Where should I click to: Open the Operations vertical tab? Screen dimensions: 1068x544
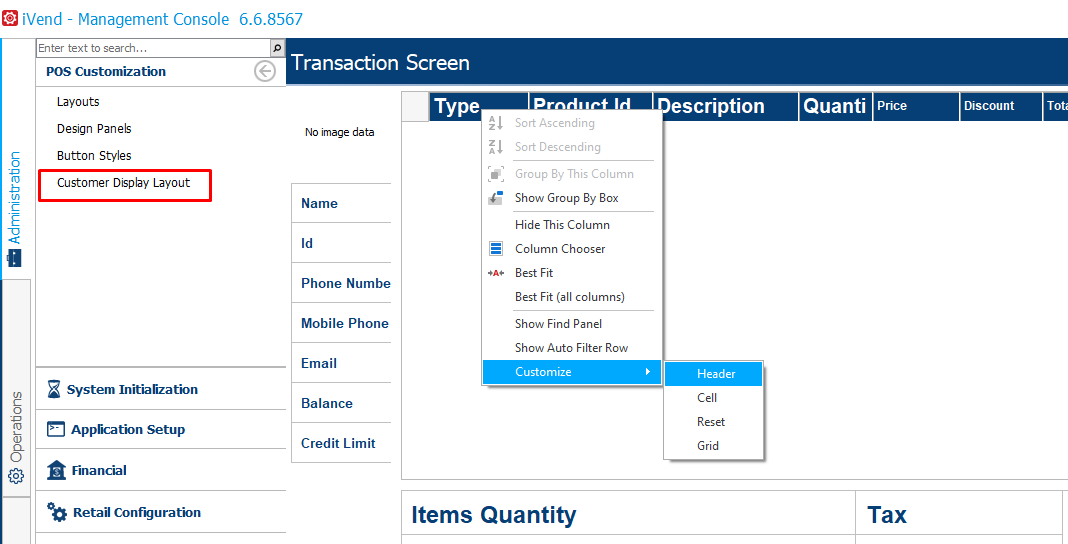(x=16, y=388)
